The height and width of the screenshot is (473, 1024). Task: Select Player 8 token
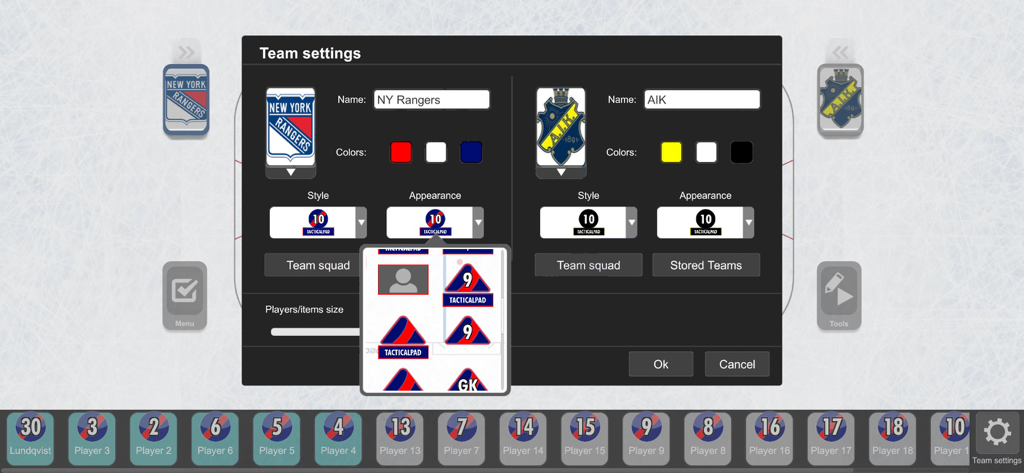click(x=708, y=438)
